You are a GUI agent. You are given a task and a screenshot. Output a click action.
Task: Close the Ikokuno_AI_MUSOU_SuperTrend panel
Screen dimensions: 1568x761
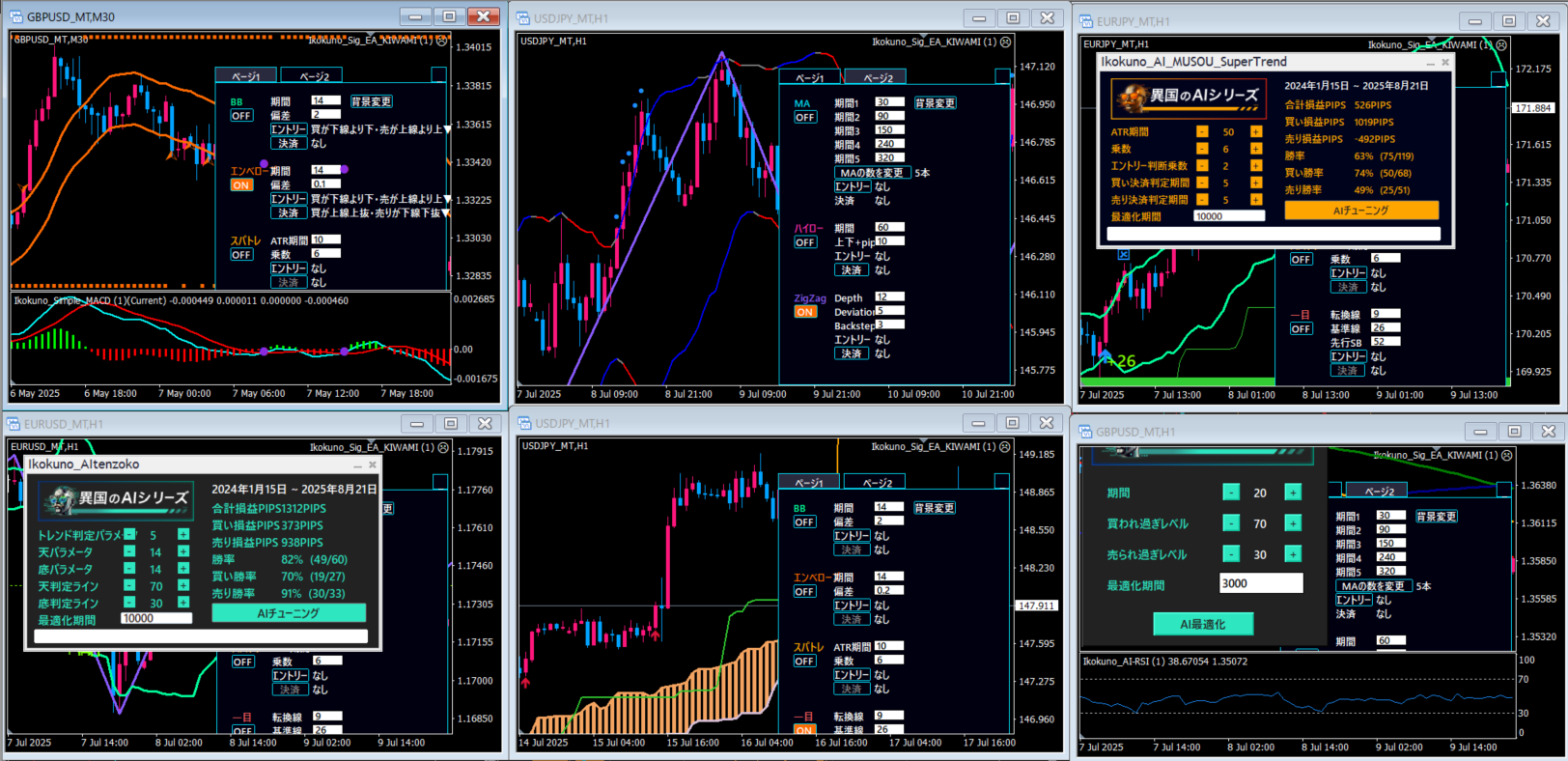pyautogui.click(x=1445, y=62)
